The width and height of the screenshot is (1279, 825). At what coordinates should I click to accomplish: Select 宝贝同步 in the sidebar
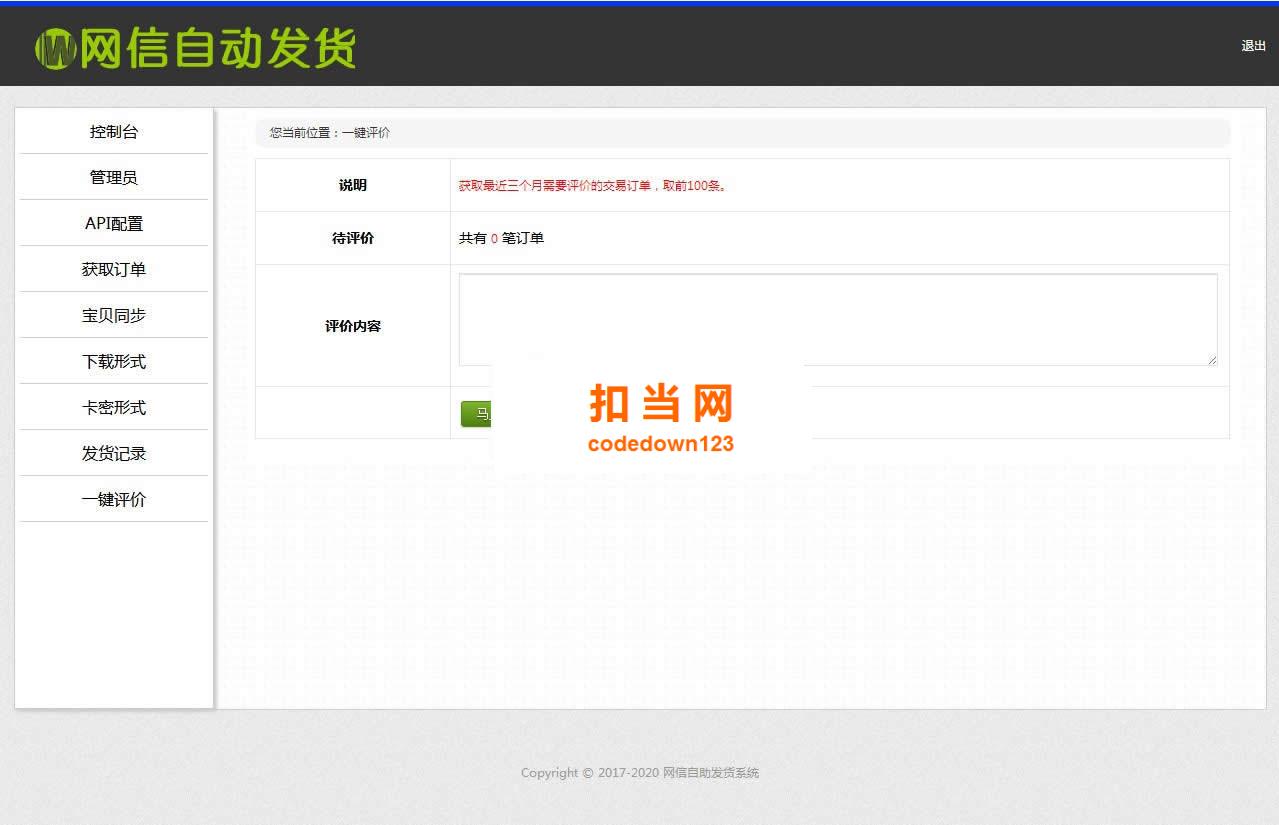point(114,315)
